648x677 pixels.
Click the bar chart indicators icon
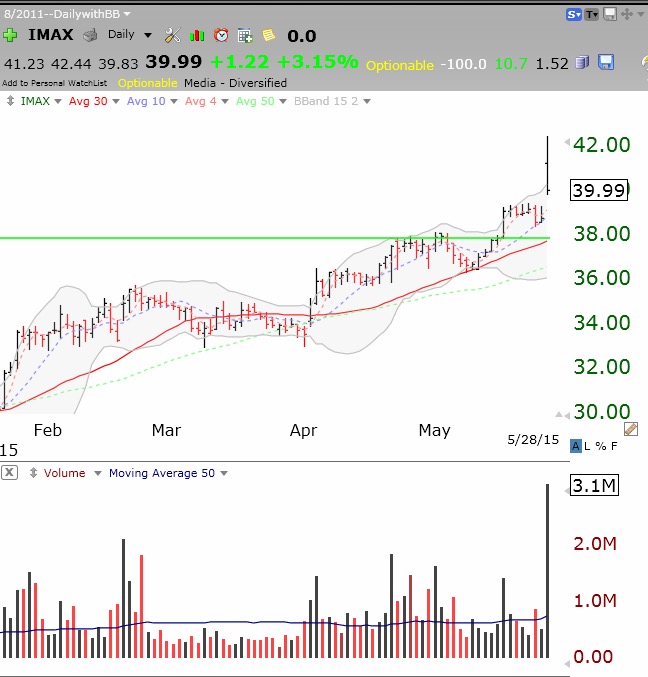click(x=198, y=35)
